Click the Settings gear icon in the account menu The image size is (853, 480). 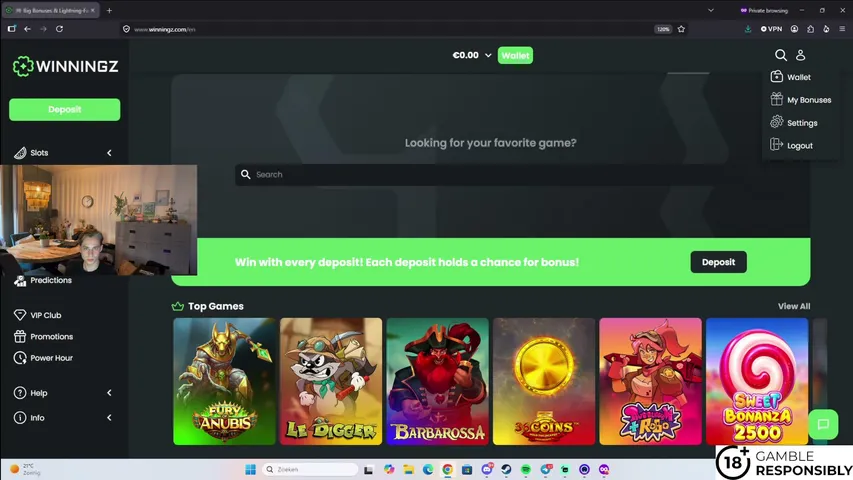tap(776, 122)
